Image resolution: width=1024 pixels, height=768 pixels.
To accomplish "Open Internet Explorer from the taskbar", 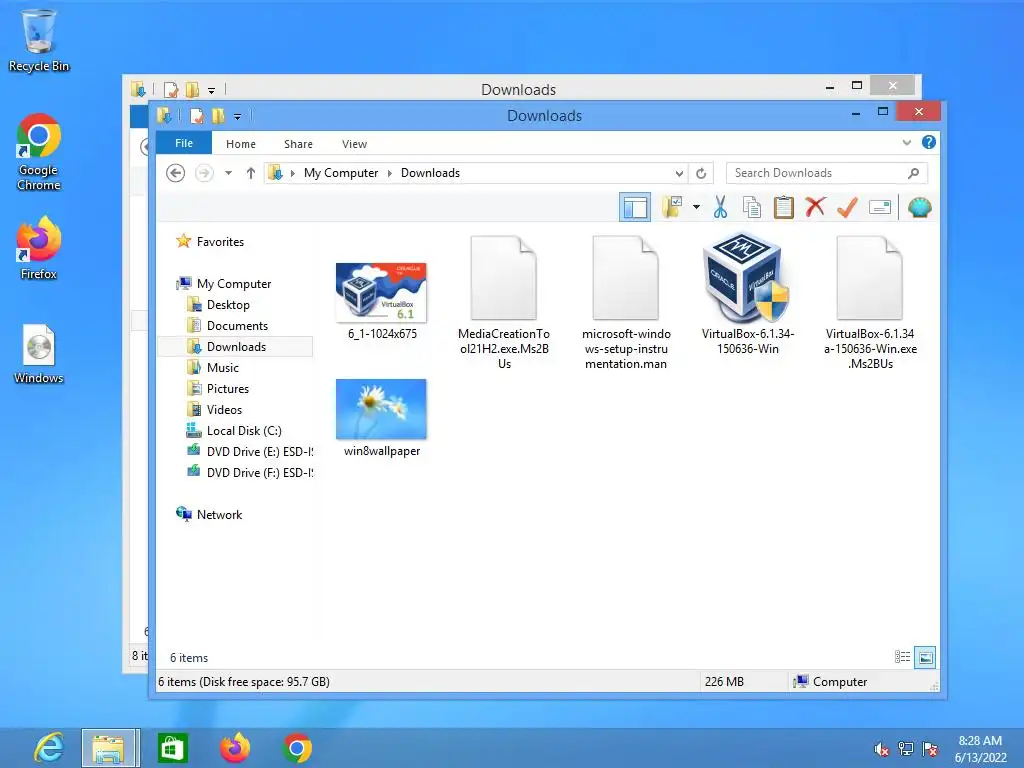I will [50, 748].
